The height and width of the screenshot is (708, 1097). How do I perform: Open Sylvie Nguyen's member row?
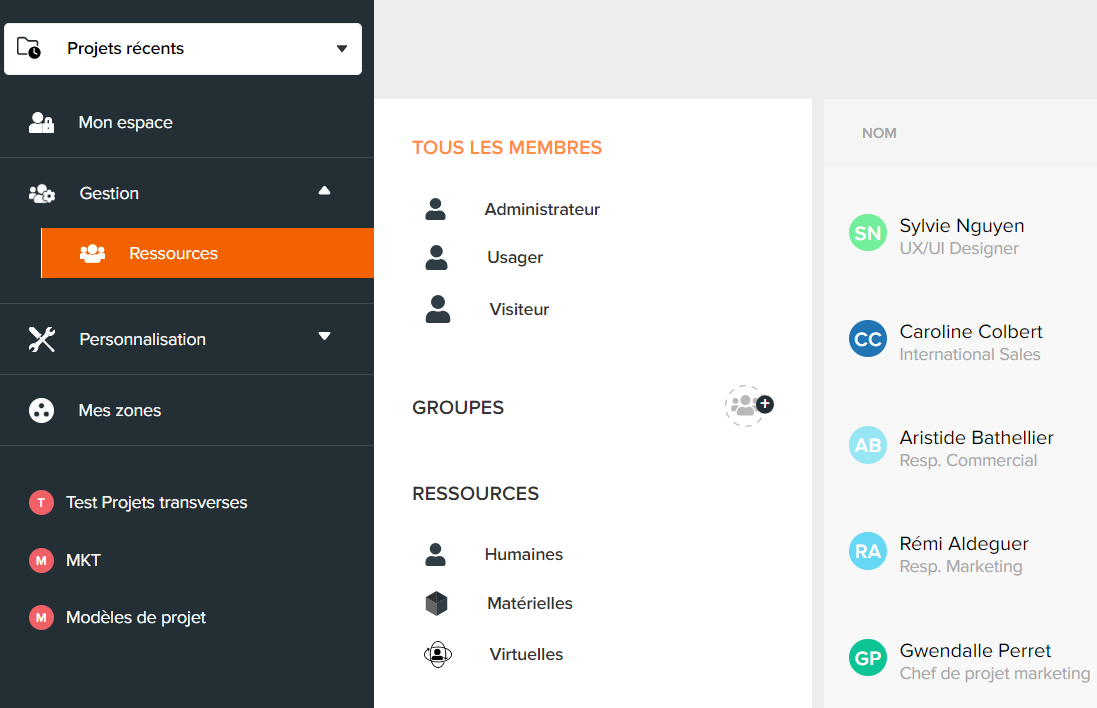click(x=961, y=236)
